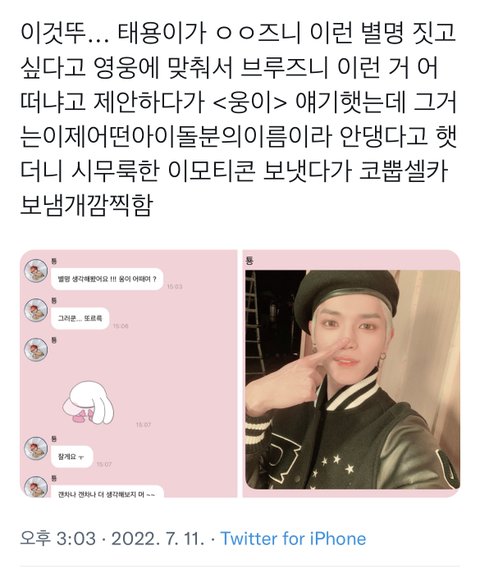The height and width of the screenshot is (578, 480).
Task: Click profile avatar beside 갠차나 갠차나 message
Action: (x=36, y=487)
